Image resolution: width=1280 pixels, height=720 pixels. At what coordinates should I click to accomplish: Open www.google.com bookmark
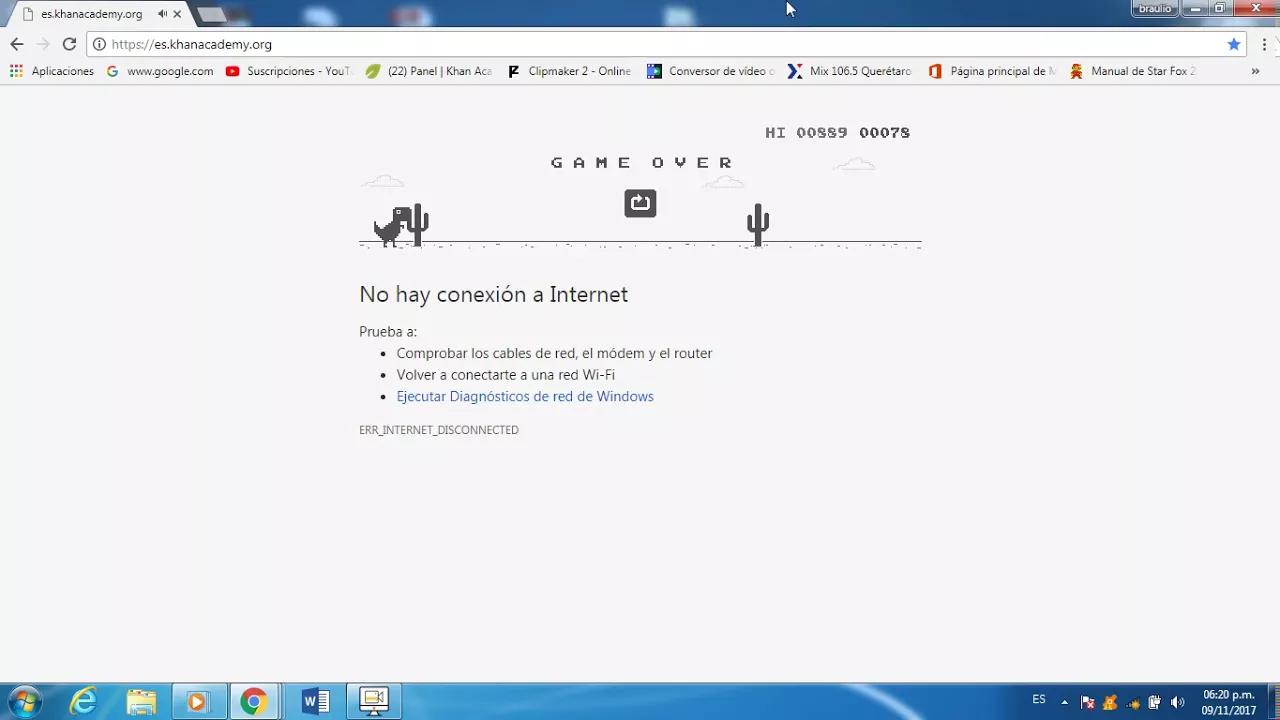pos(160,71)
